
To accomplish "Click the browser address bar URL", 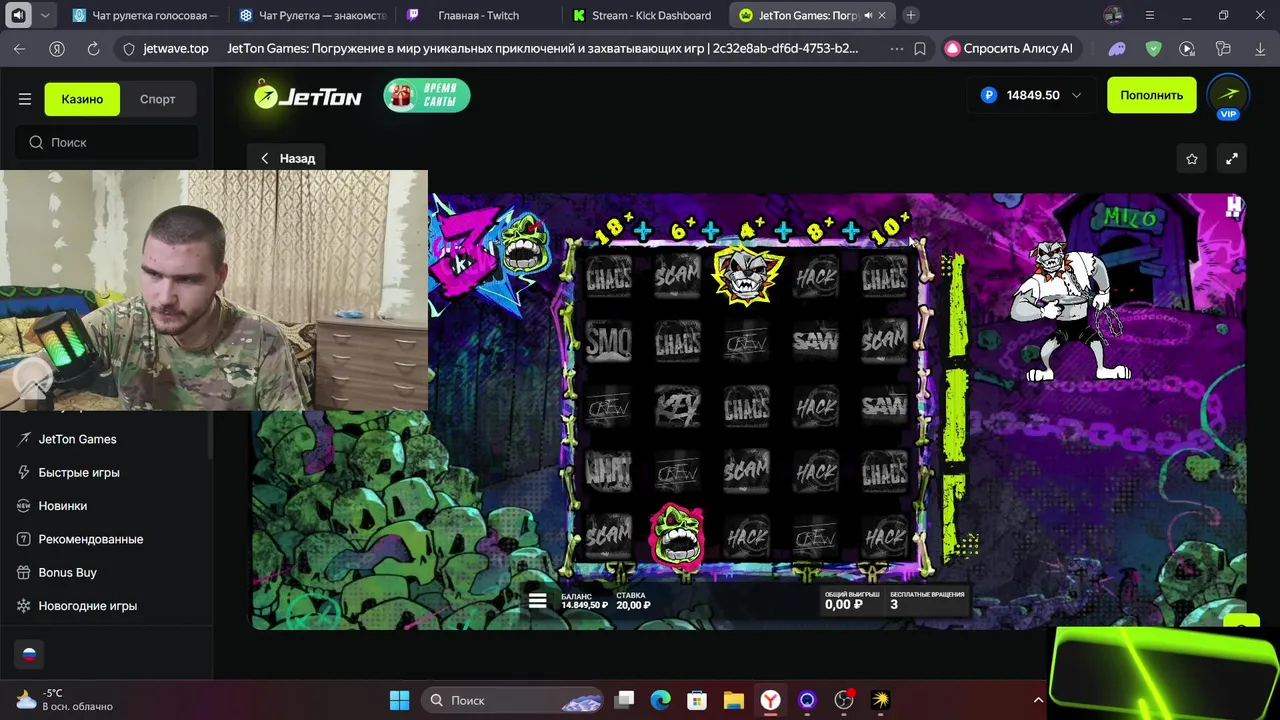I will click(176, 48).
